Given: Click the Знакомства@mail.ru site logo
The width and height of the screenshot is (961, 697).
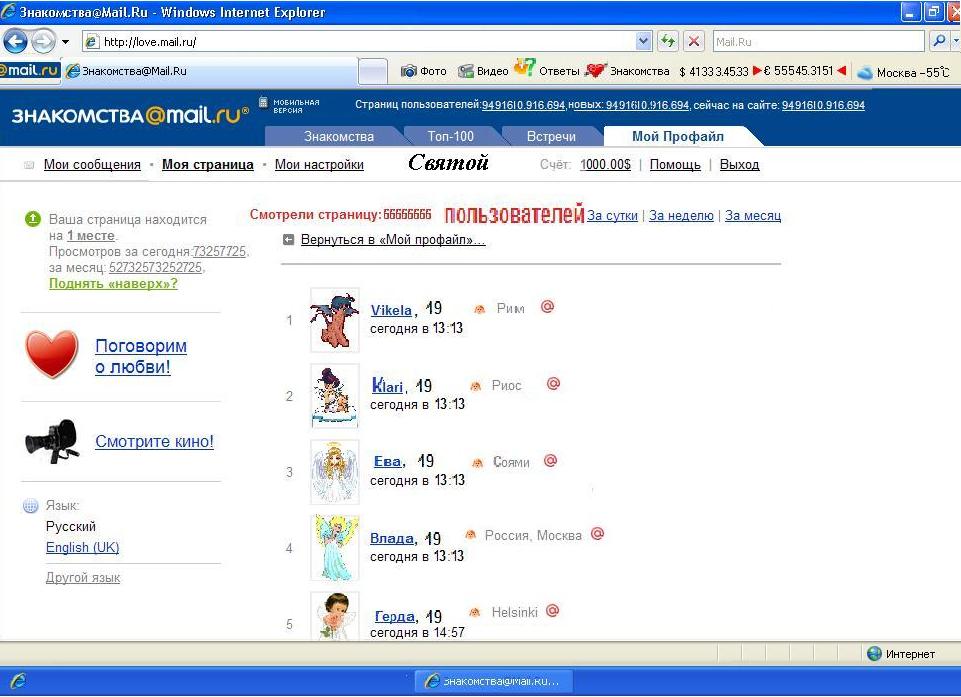Looking at the screenshot, I should click(131, 115).
